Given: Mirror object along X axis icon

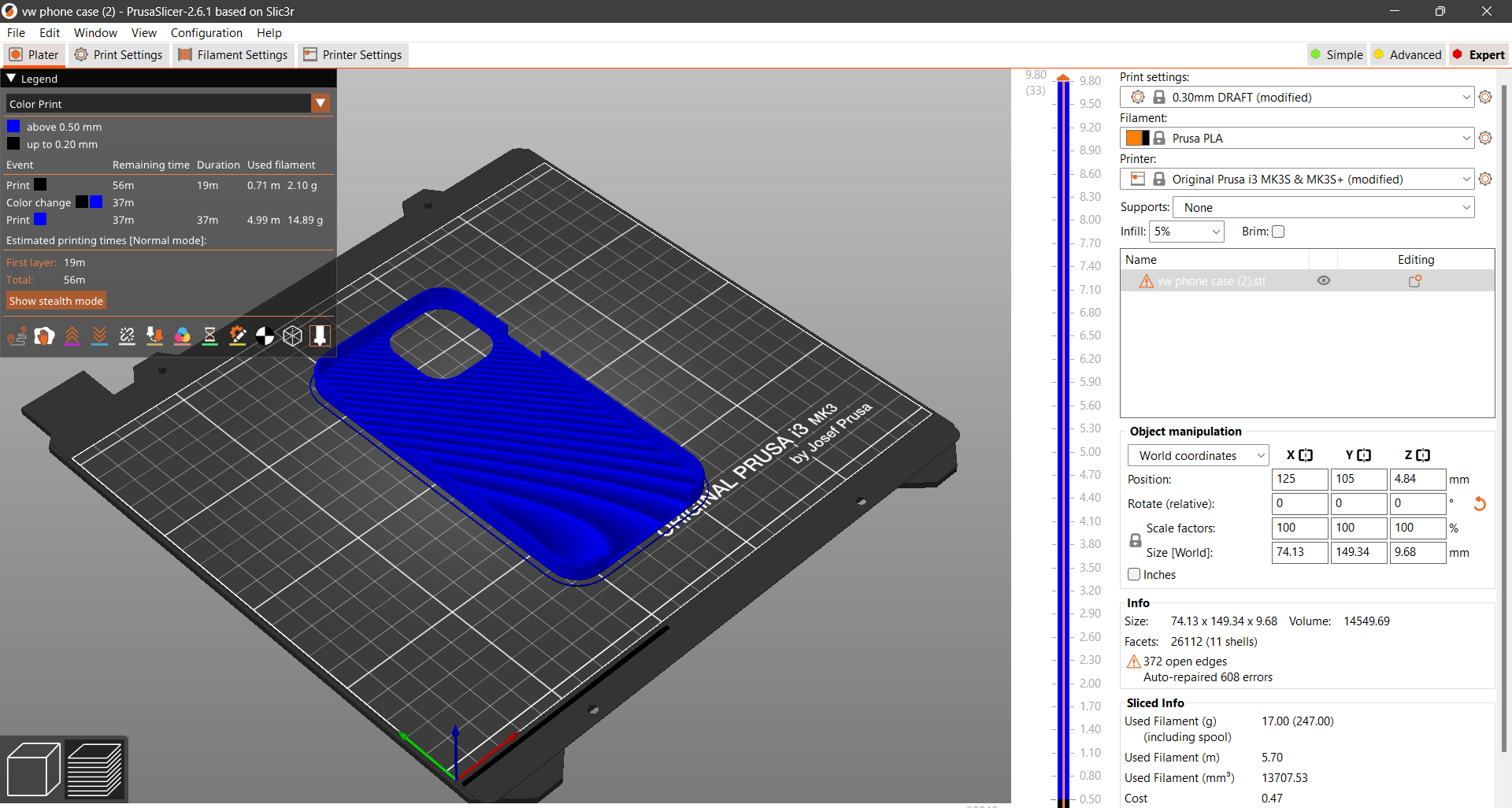Looking at the screenshot, I should pos(1306,455).
